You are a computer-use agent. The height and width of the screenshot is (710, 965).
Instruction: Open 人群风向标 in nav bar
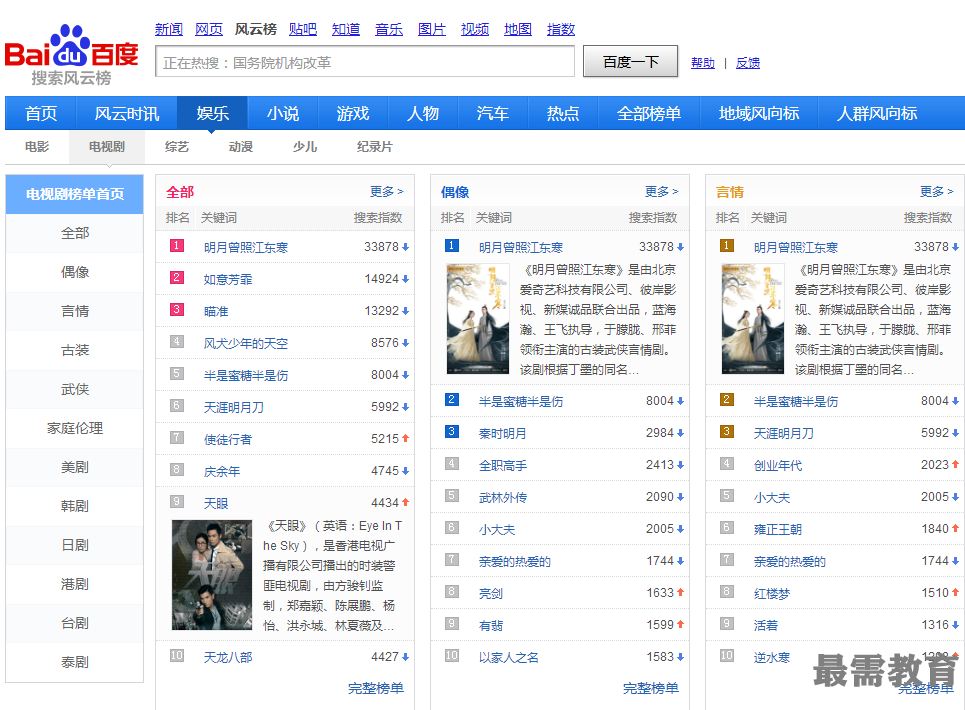click(876, 113)
